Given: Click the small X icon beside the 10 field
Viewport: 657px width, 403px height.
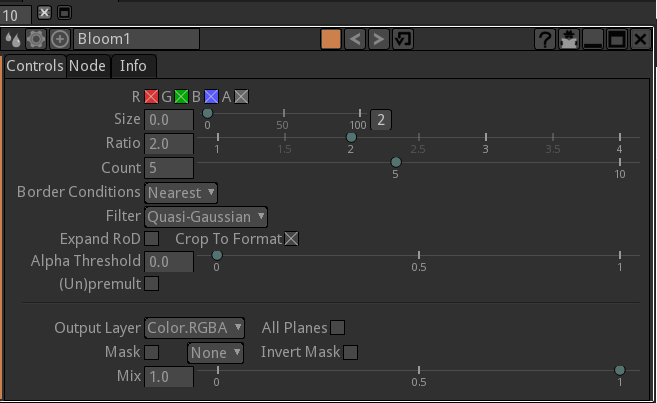Looking at the screenshot, I should point(44,13).
